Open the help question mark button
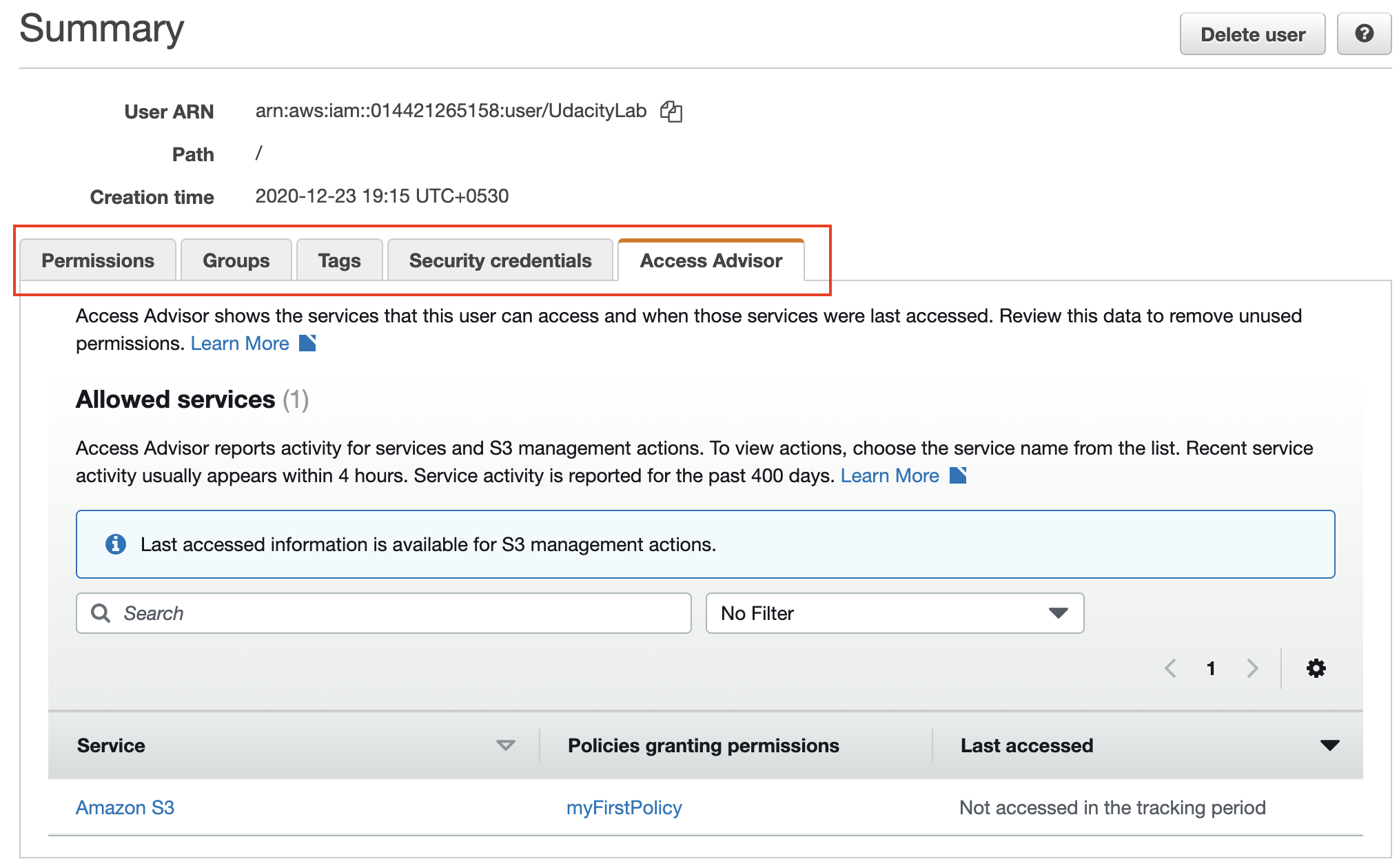Viewport: 1399px width, 868px height. [1364, 34]
